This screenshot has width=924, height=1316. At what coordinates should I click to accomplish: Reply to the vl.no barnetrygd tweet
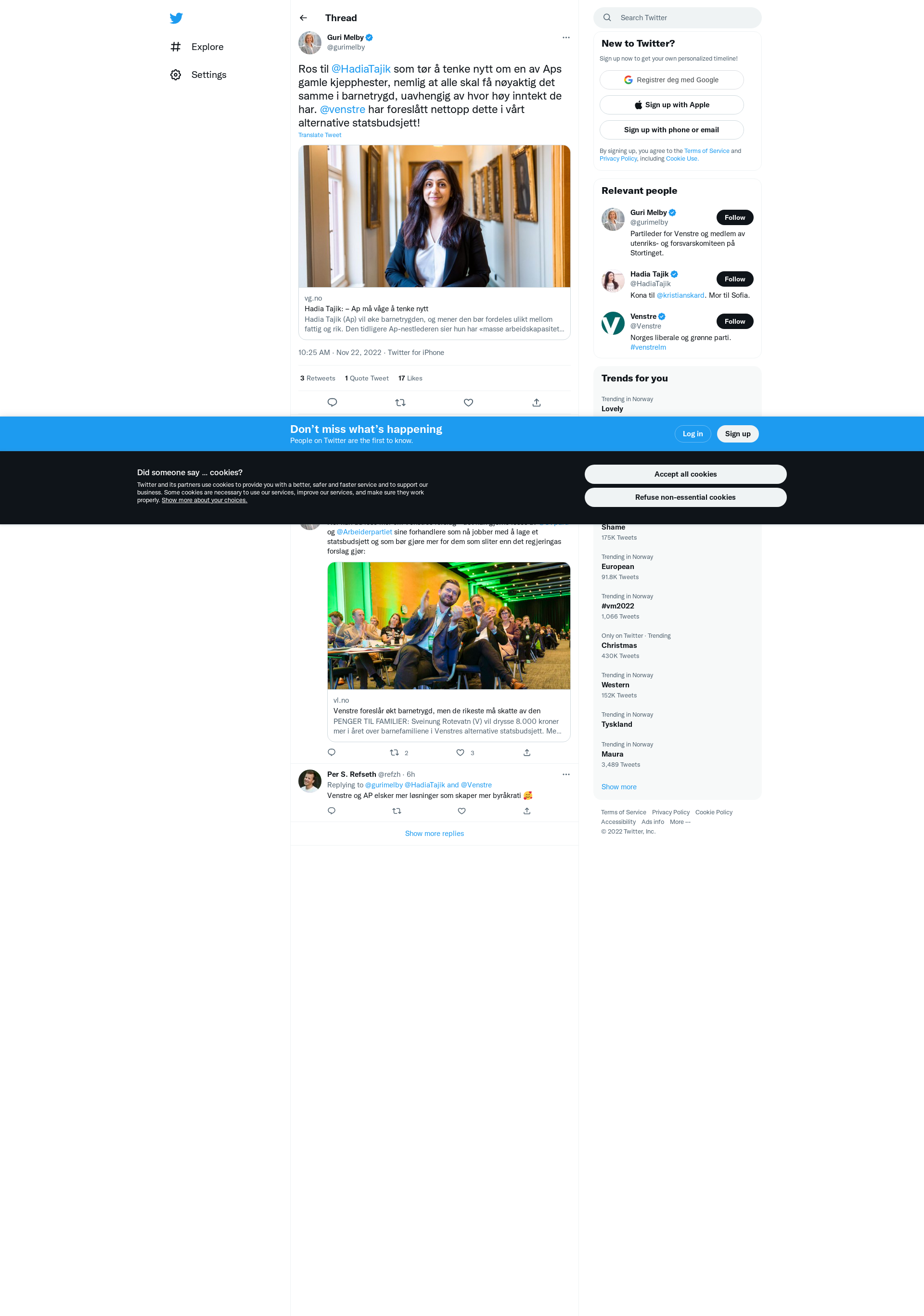pos(332,753)
